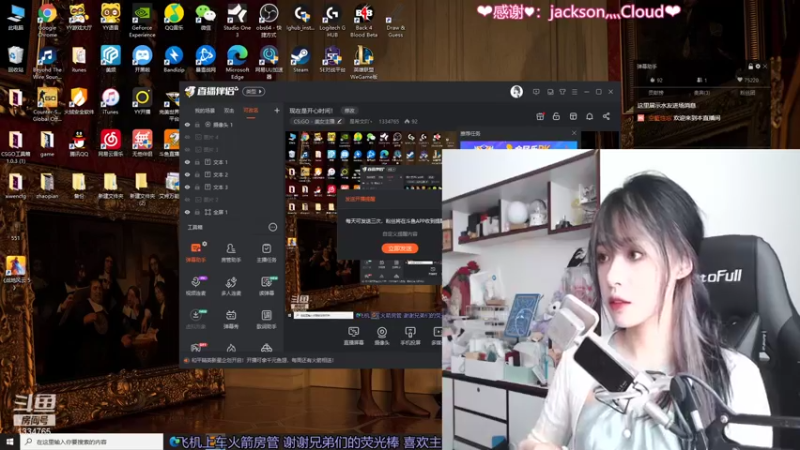Open Google Chrome desktop icon
The height and width of the screenshot is (450, 800).
point(47,20)
